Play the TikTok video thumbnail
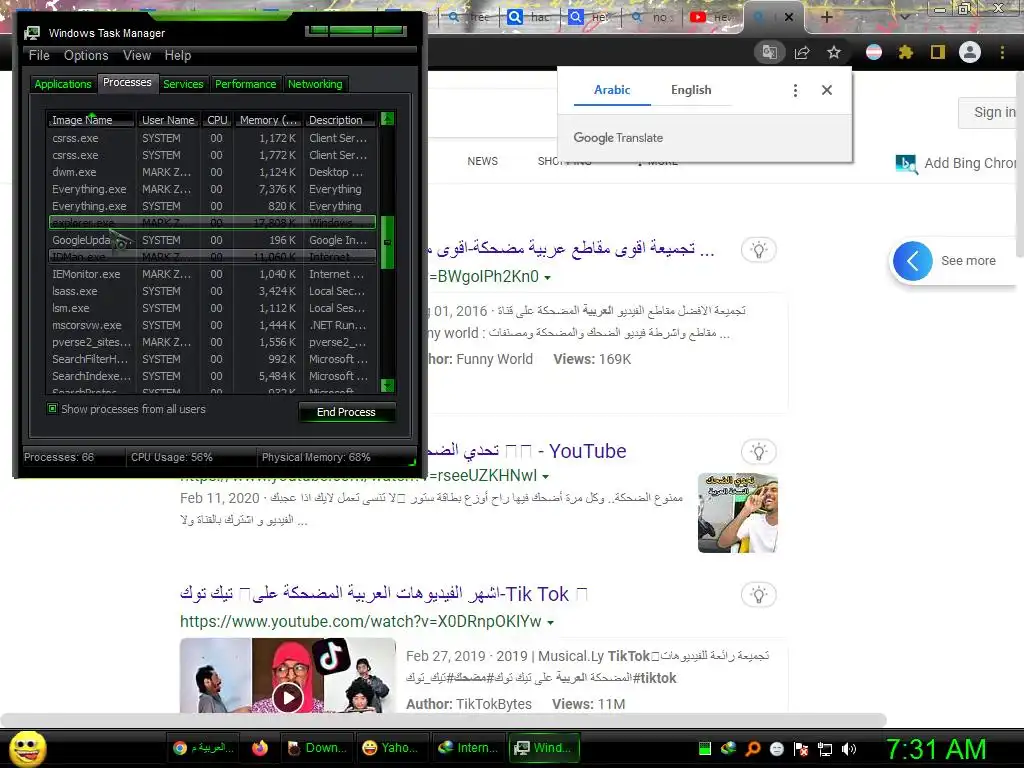Screen dimensions: 1024x768 288,697
